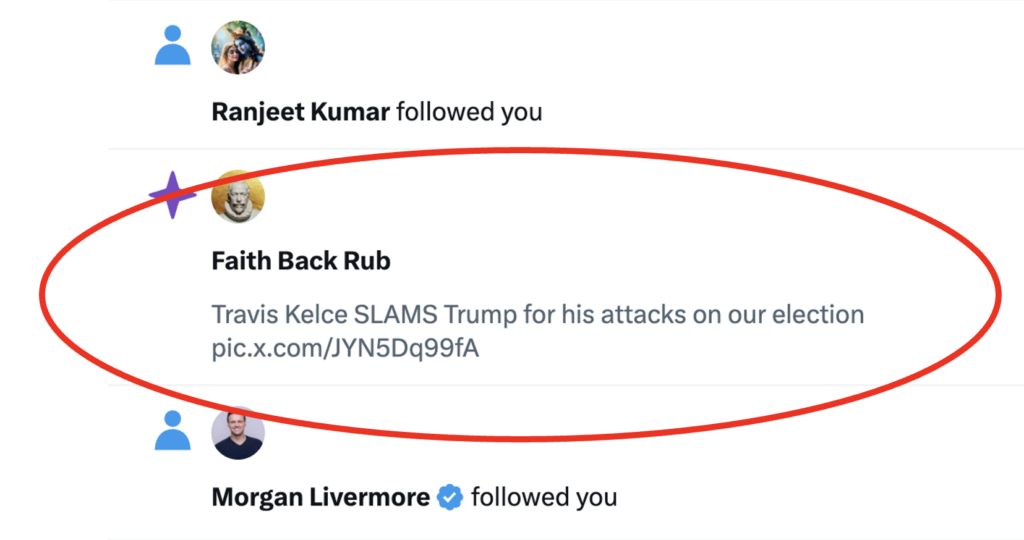The height and width of the screenshot is (540, 1024).
Task: Open Faith Back Rub's statue avatar
Action: 238,196
